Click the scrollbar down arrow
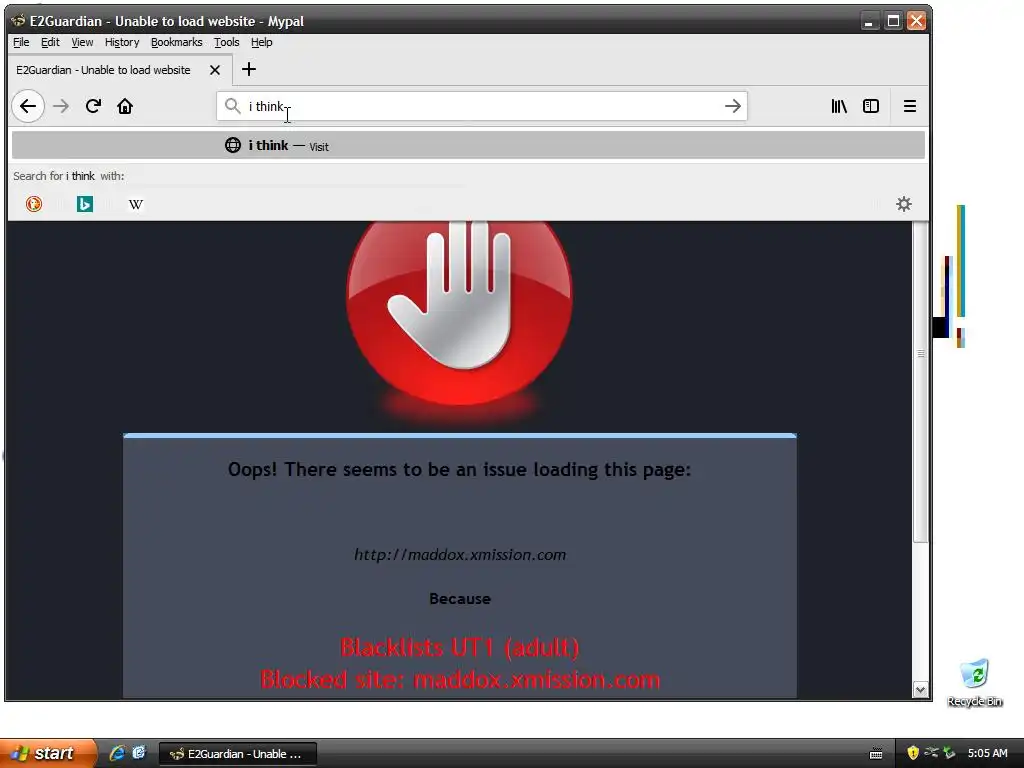The width and height of the screenshot is (1024, 768). click(921, 690)
